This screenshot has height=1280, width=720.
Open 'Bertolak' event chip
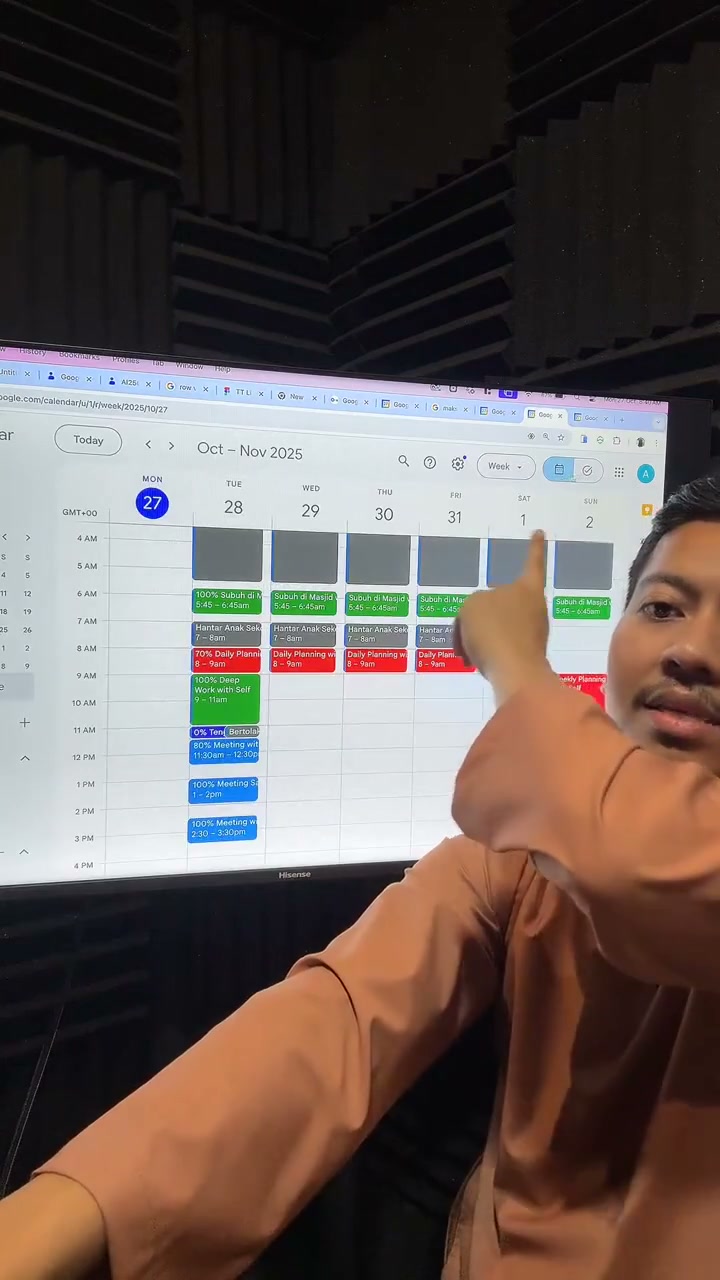click(x=242, y=732)
